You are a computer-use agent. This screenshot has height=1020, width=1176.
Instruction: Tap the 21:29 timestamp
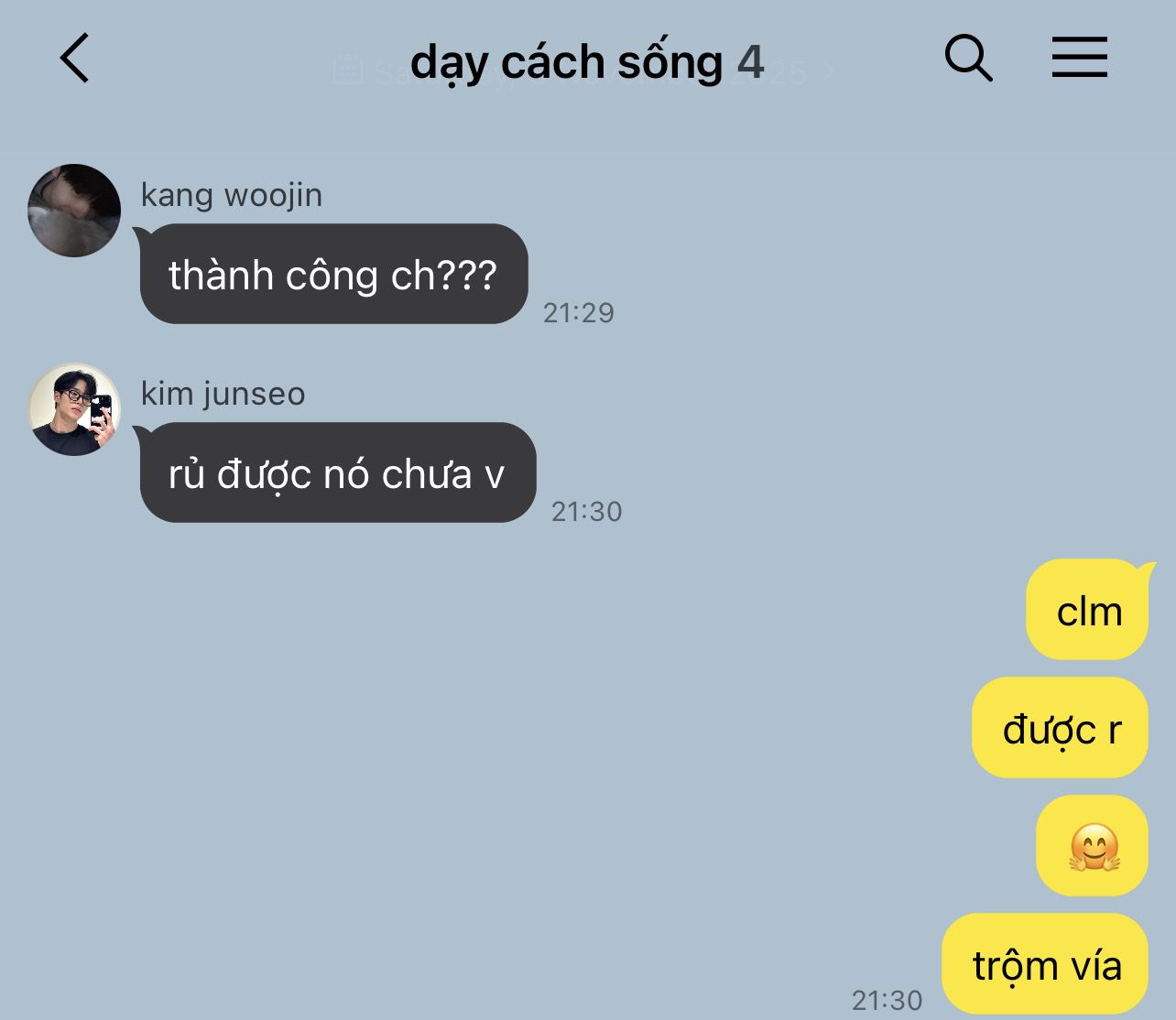(x=579, y=313)
